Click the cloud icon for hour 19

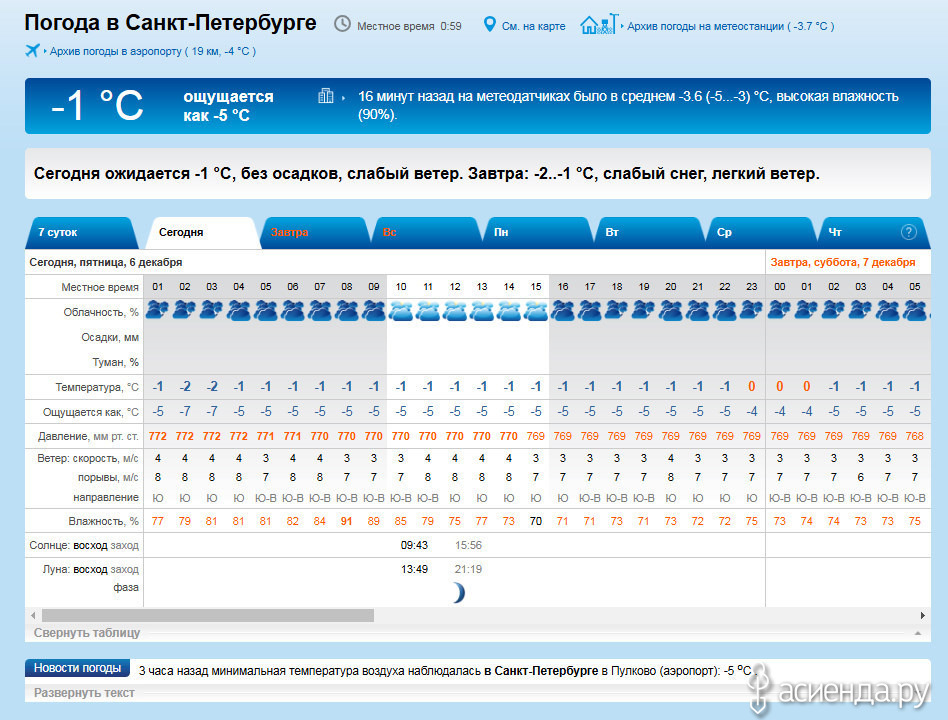(x=644, y=311)
